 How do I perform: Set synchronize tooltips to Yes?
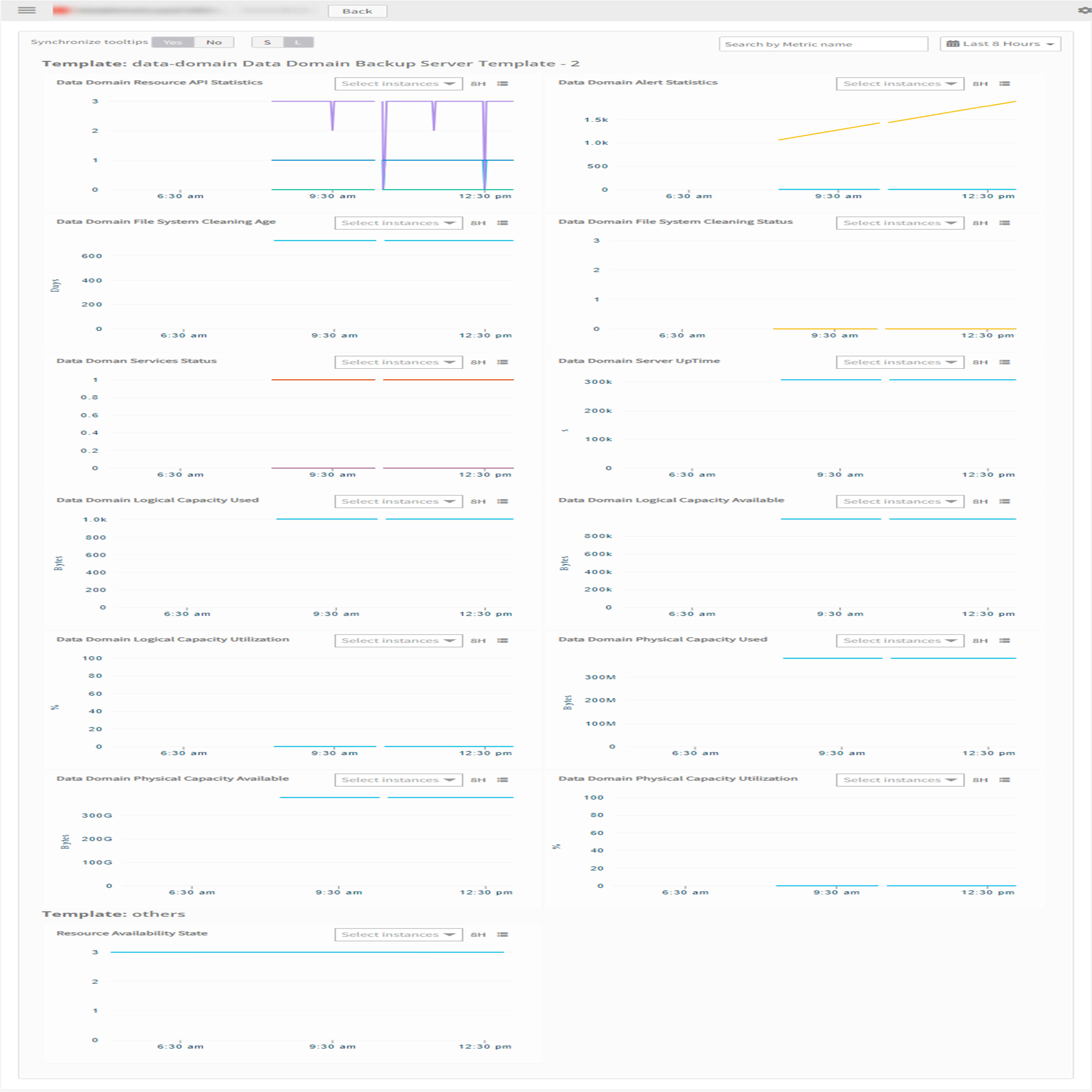point(173,42)
